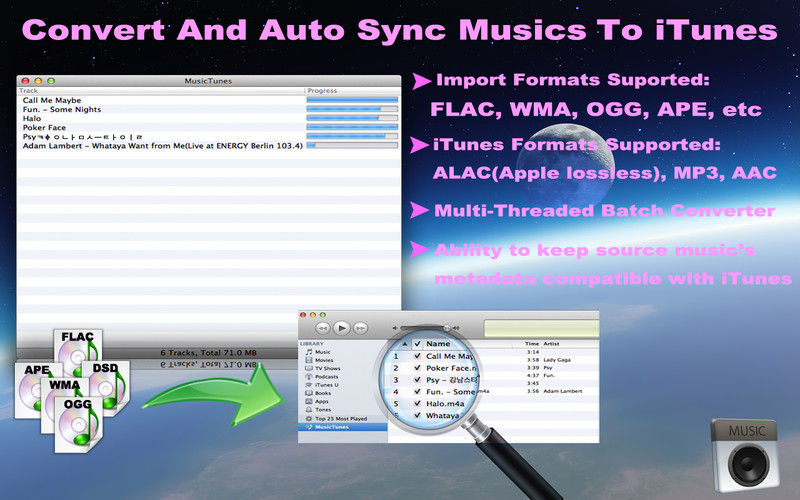Skip to the previous track in iTunes
Screen dimensions: 800x500
[x=323, y=328]
